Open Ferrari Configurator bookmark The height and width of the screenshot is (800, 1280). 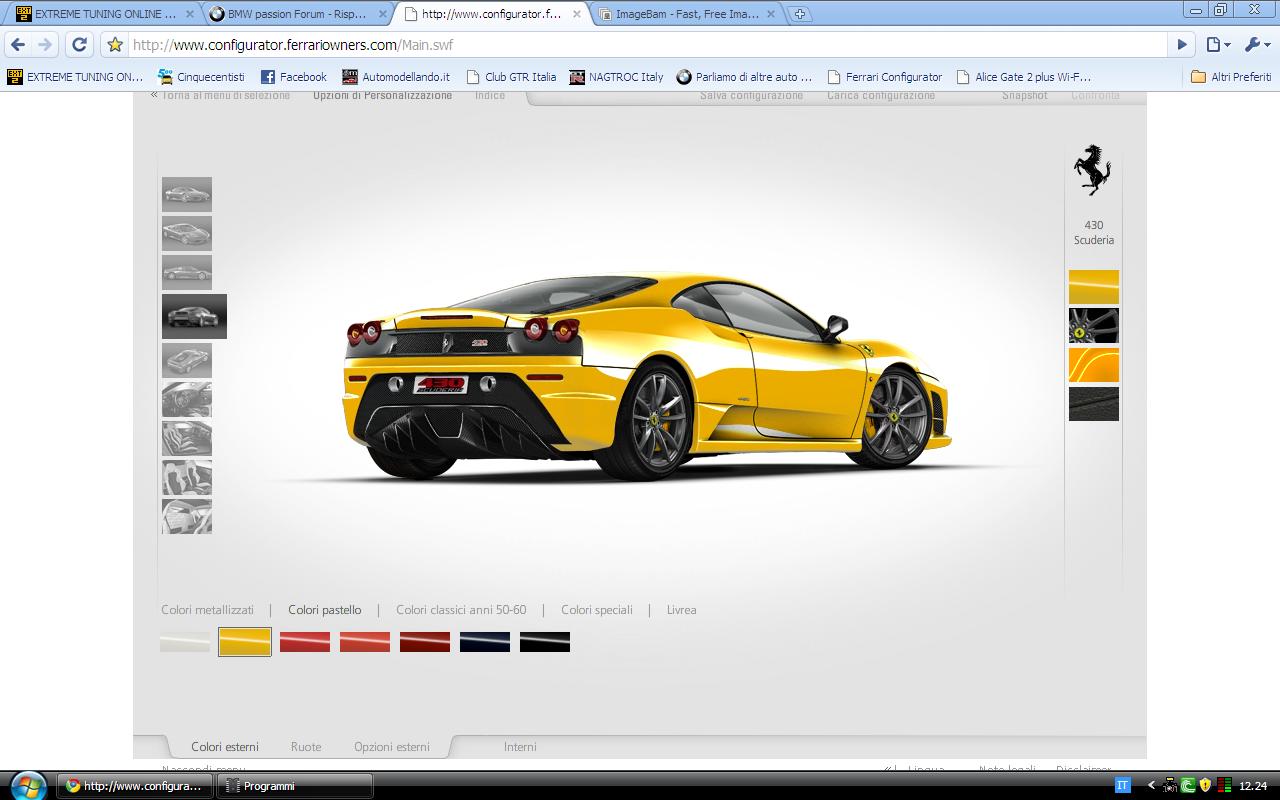[x=884, y=77]
